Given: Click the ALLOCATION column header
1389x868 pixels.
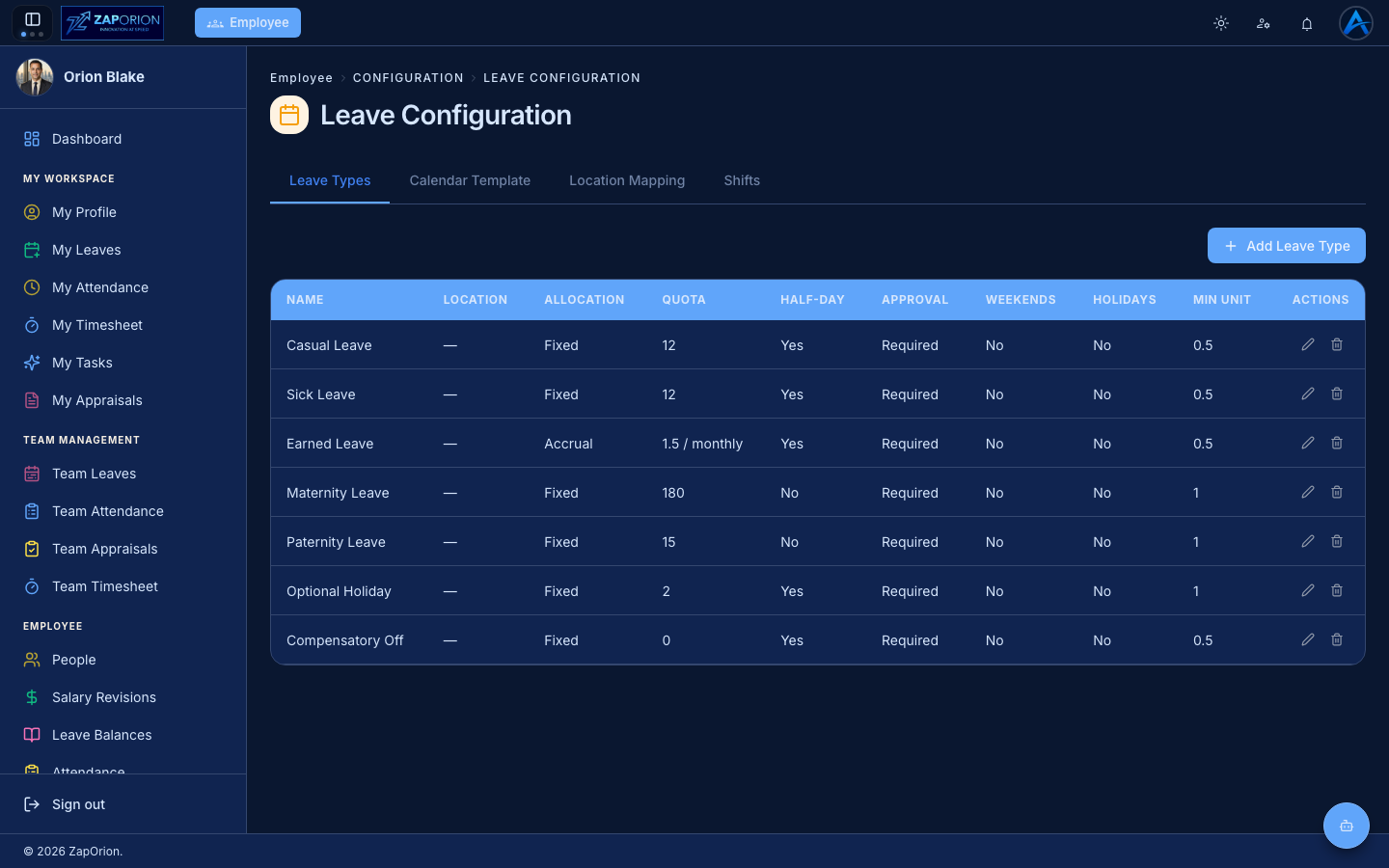Looking at the screenshot, I should click(x=585, y=300).
